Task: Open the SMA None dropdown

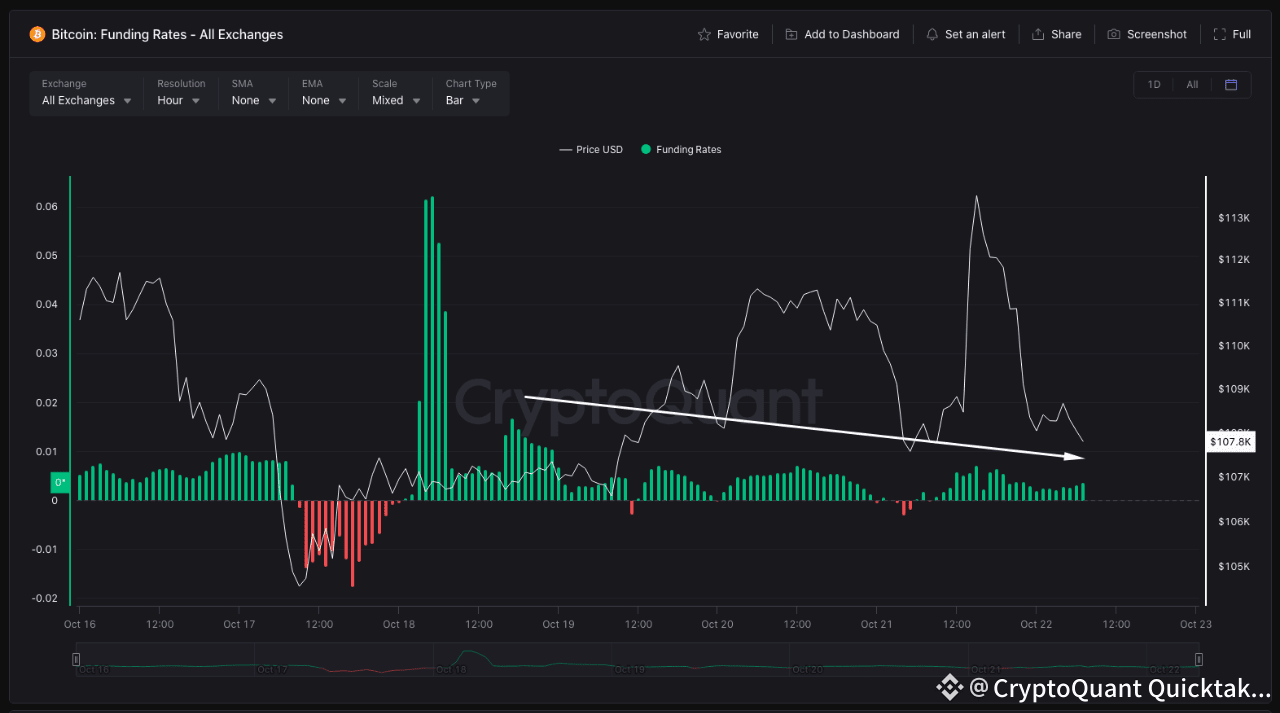Action: pyautogui.click(x=254, y=101)
